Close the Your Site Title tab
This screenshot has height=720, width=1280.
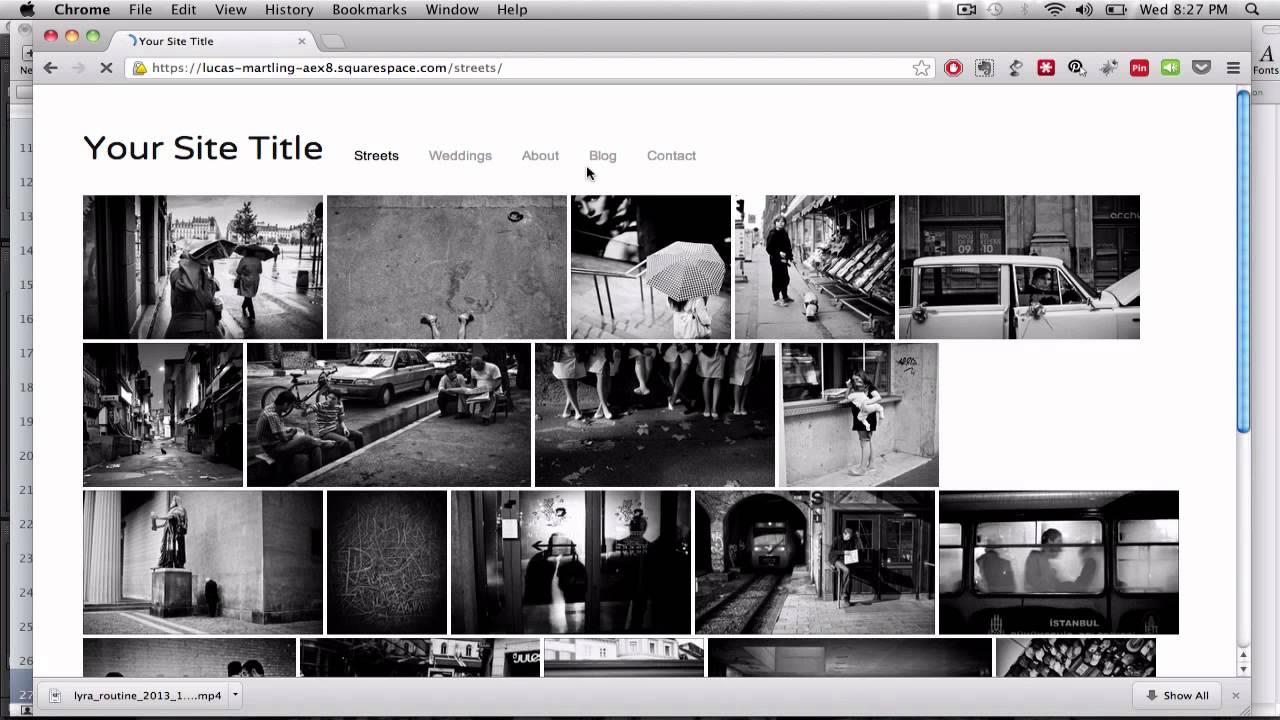302,41
